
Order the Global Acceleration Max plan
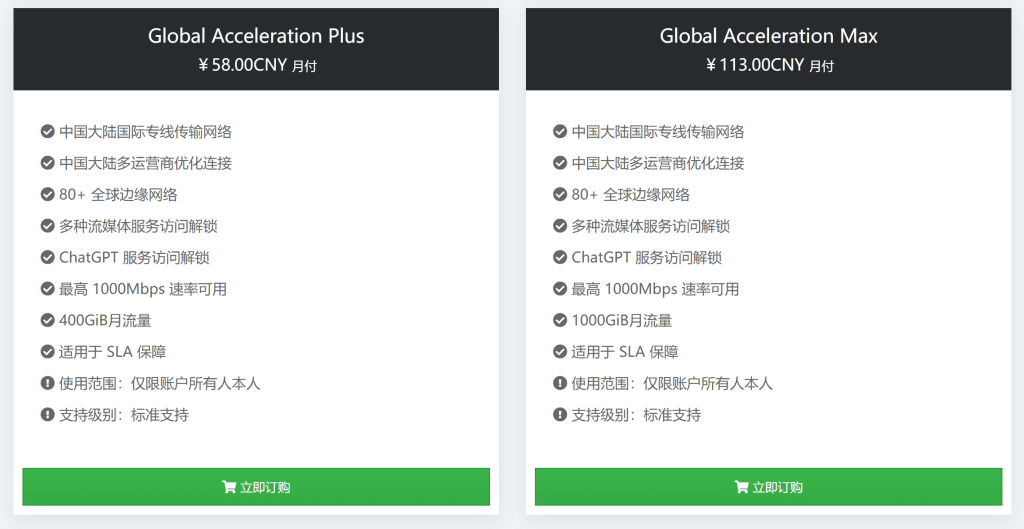click(768, 487)
